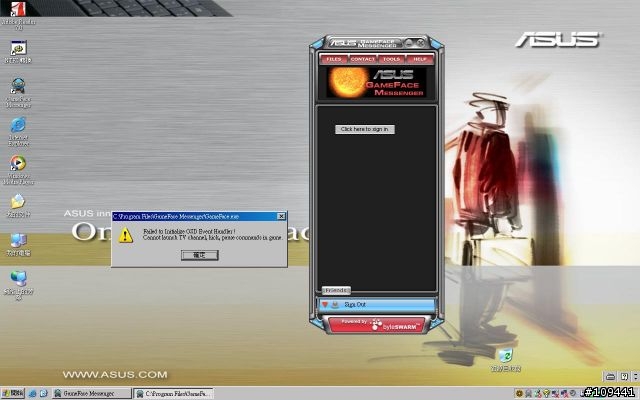The width and height of the screenshot is (640, 400).
Task: Open the CONTACT menu in GameFace Messenger
Action: click(362, 60)
